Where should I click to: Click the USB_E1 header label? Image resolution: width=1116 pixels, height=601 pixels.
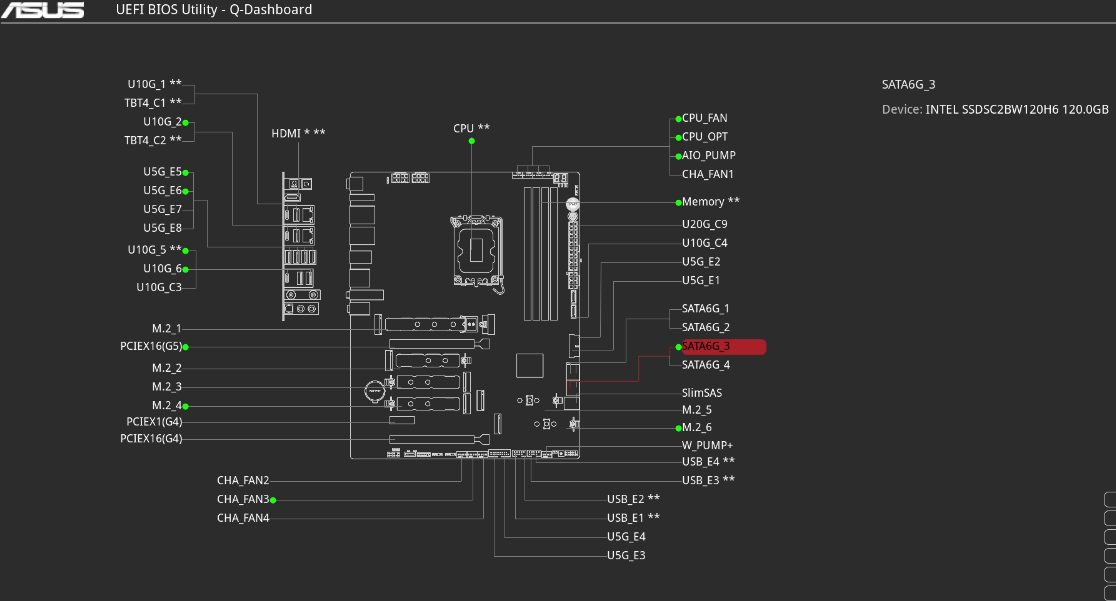coord(633,518)
